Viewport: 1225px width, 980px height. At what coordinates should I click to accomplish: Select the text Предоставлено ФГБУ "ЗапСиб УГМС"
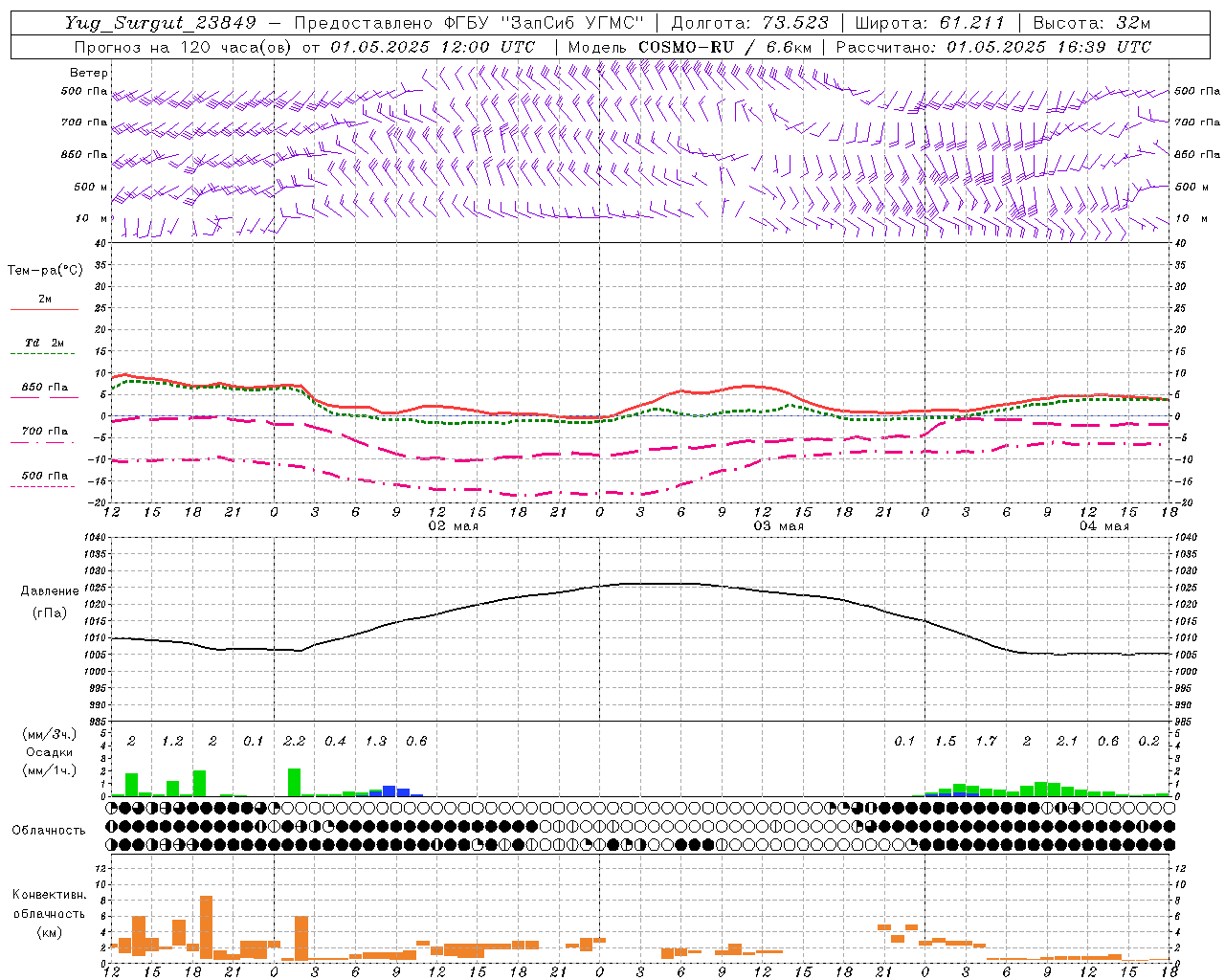click(x=469, y=23)
